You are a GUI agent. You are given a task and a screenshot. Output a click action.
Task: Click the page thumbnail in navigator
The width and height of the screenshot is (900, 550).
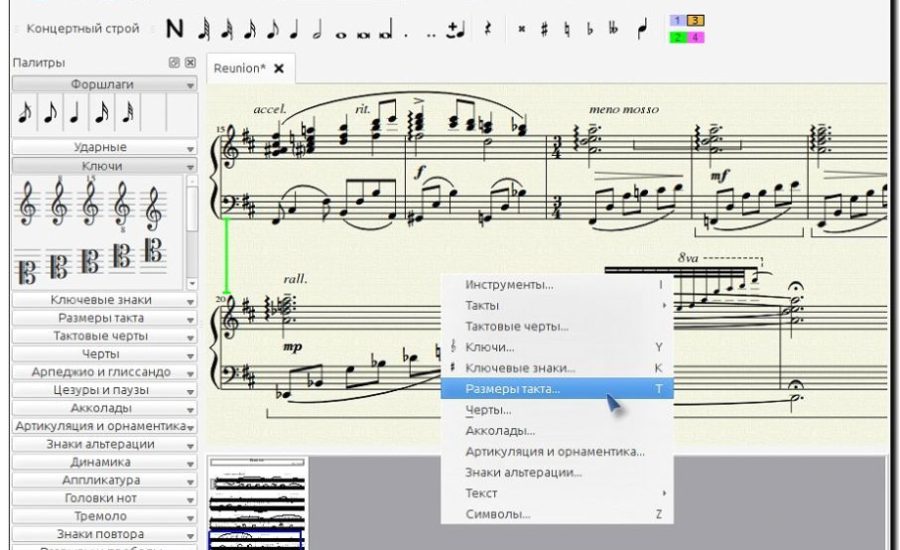click(256, 502)
